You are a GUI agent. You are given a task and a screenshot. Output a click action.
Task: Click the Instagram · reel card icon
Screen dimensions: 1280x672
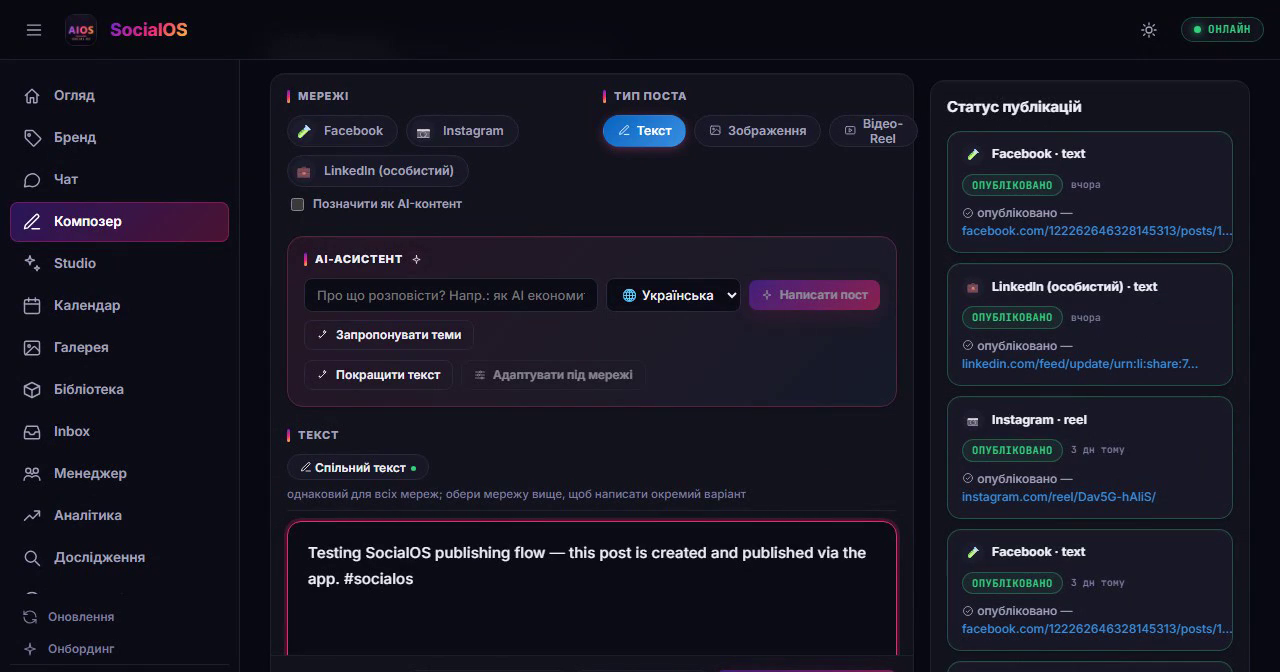(972, 421)
